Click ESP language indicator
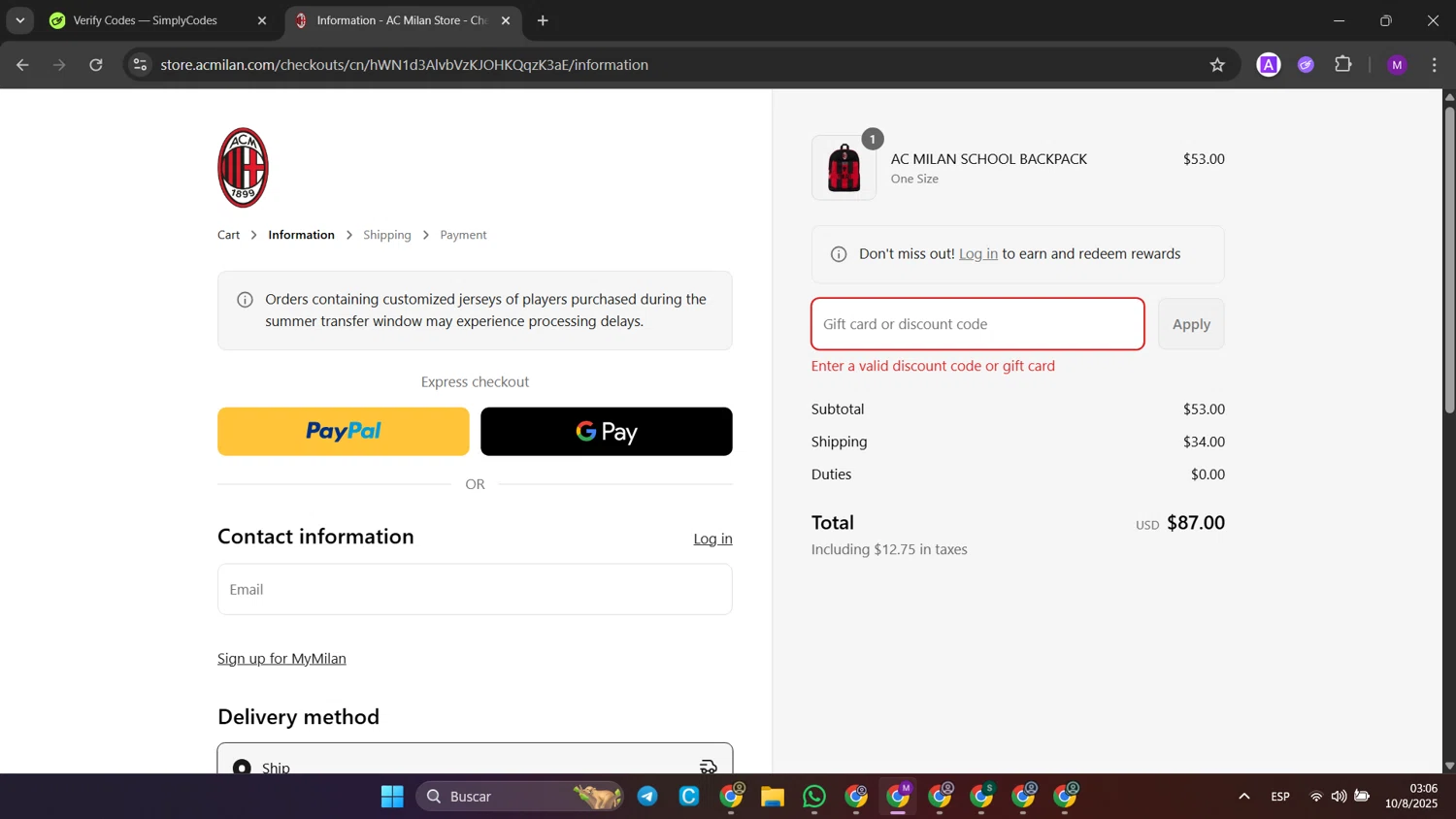 [x=1280, y=797]
